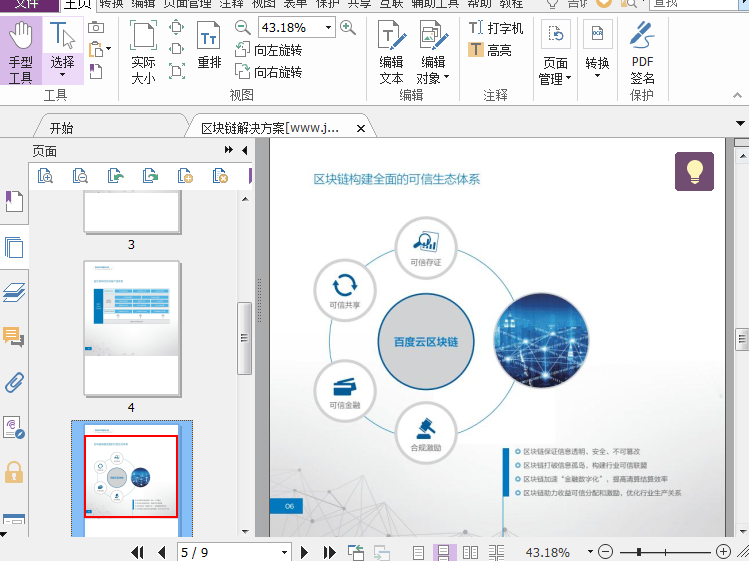
Task: Expand the Pages panel with double arrow
Action: 229,150
